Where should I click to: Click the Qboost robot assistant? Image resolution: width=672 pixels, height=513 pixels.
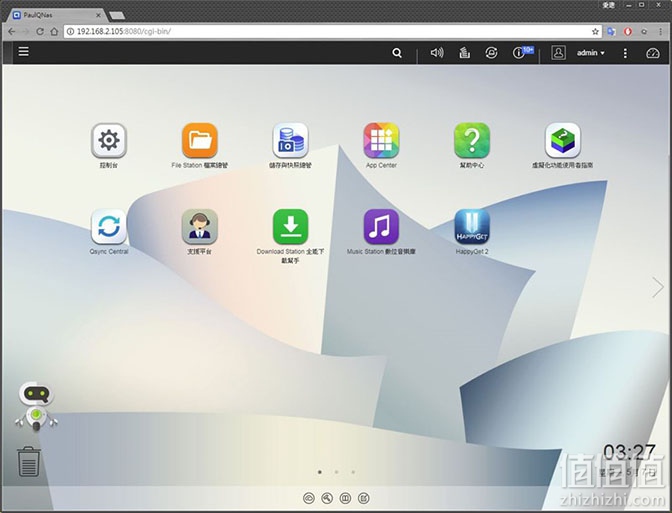coord(36,406)
